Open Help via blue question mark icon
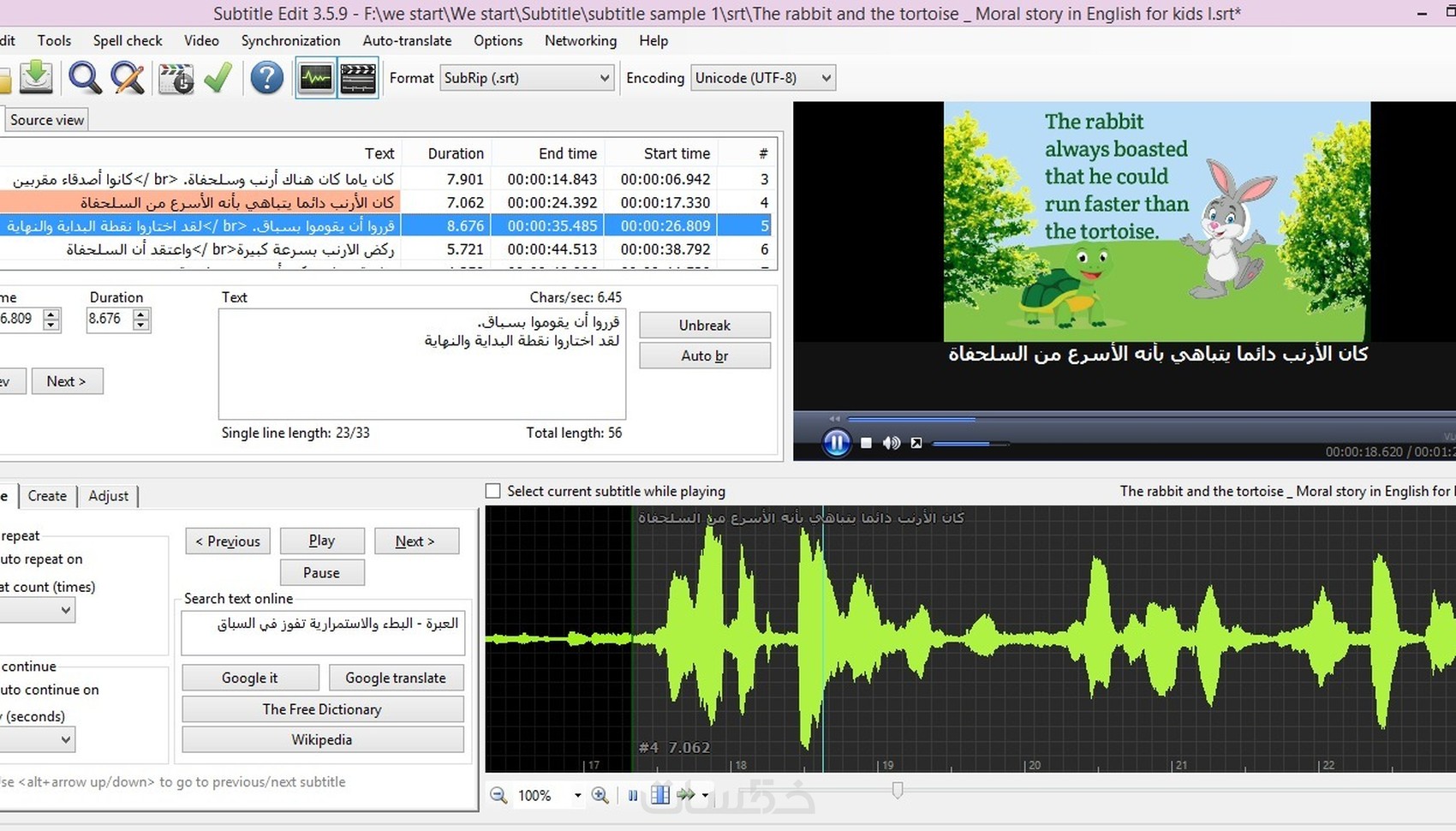This screenshot has height=831, width=1456. tap(266, 78)
